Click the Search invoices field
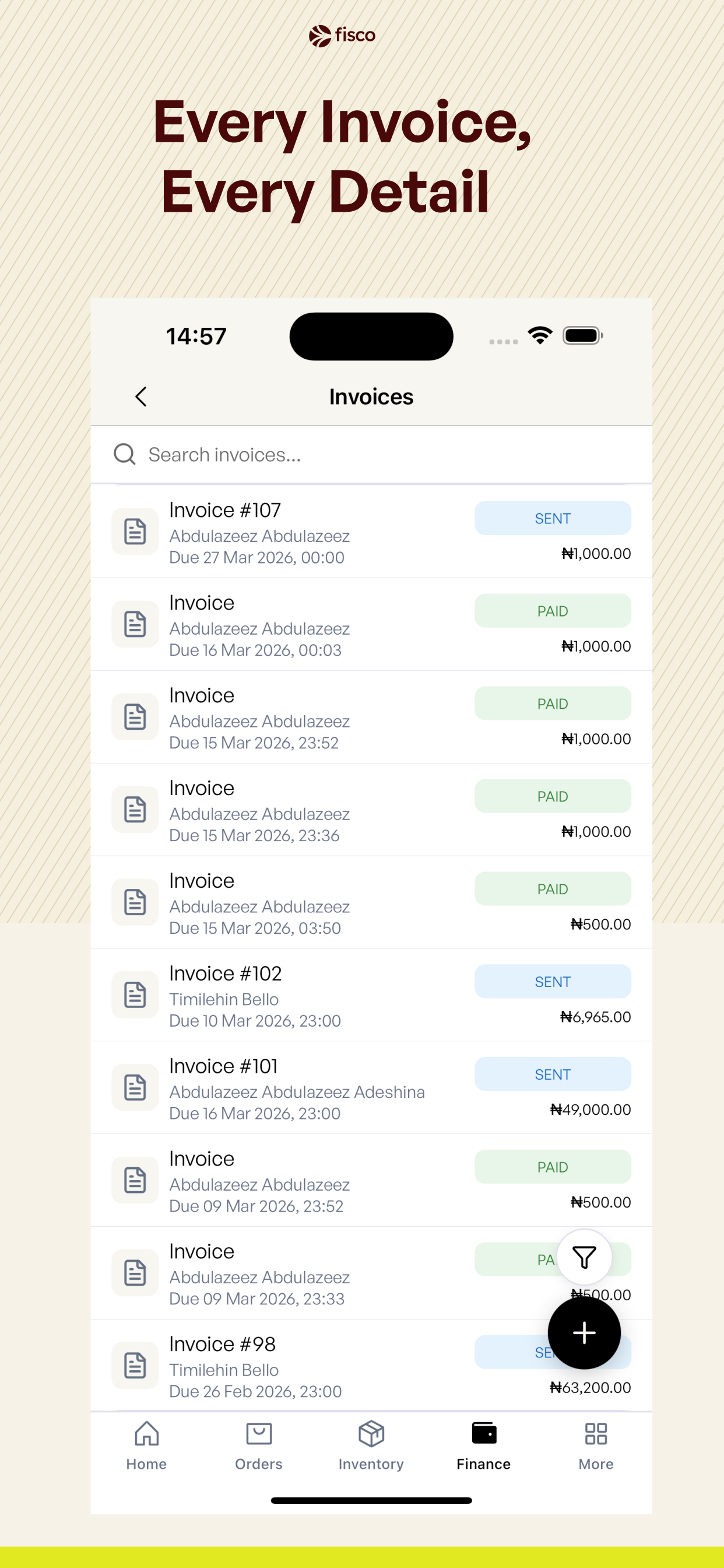 point(371,454)
